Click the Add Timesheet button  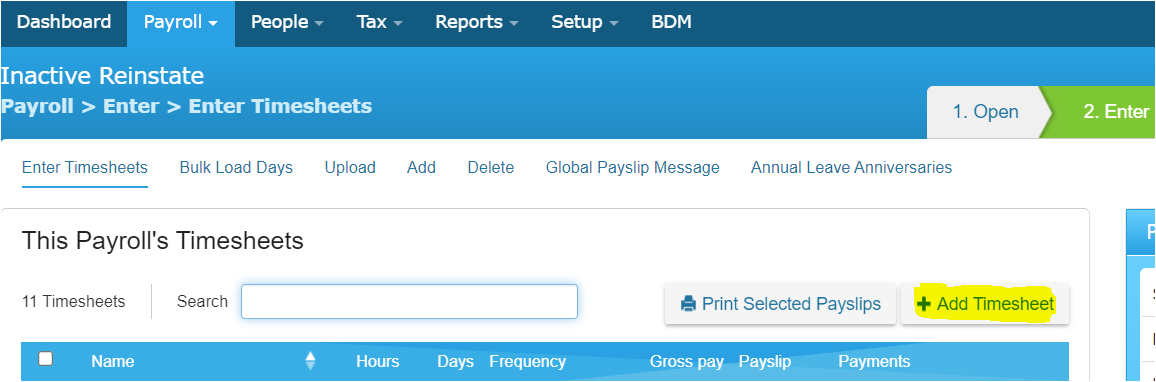pos(985,304)
